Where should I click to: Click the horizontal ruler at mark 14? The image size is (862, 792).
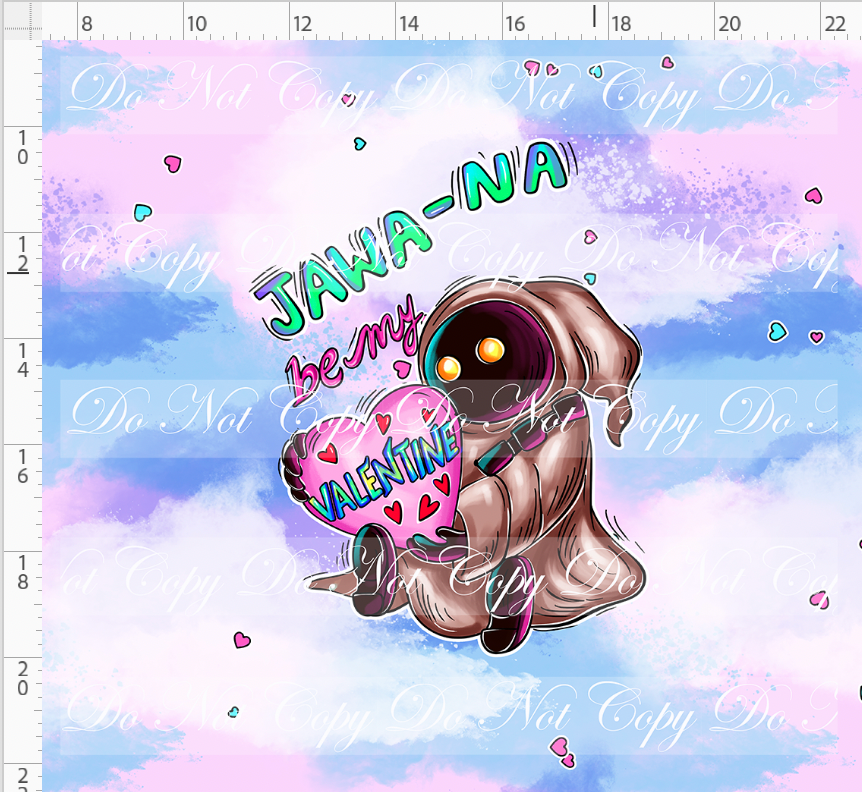click(408, 24)
